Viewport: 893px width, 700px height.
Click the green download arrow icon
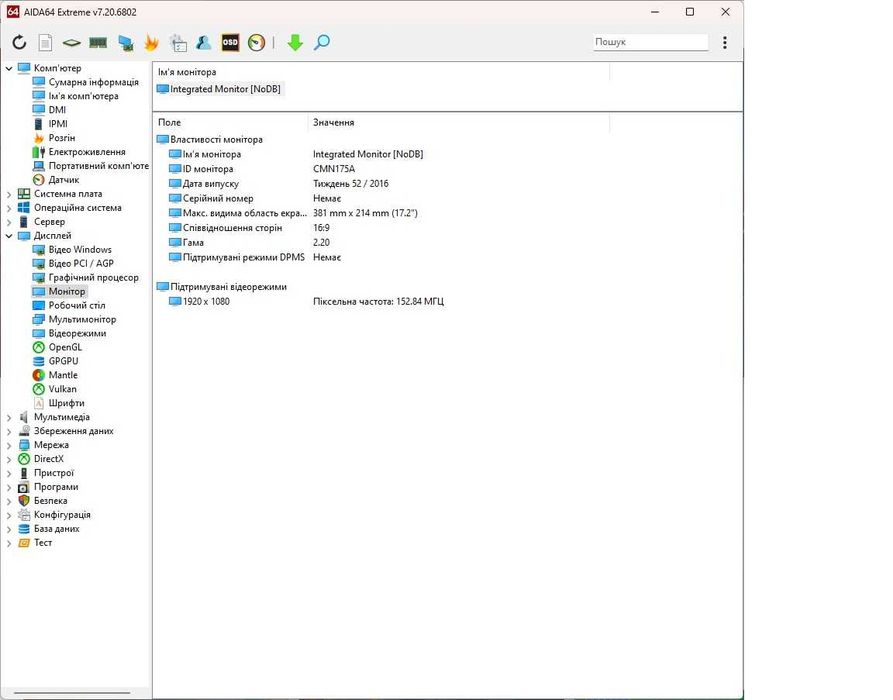[295, 43]
